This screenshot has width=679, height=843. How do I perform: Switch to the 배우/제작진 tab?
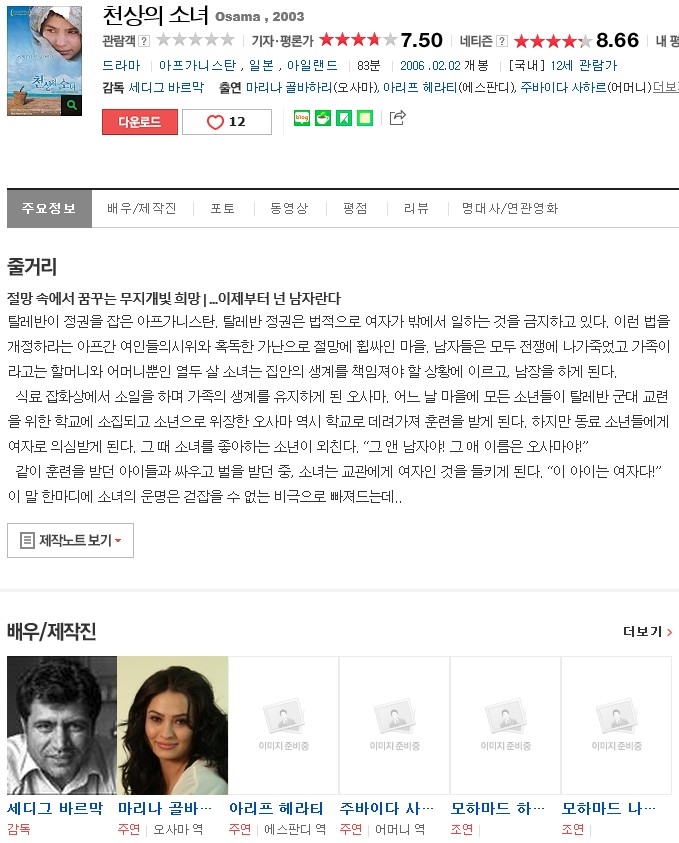coord(142,208)
